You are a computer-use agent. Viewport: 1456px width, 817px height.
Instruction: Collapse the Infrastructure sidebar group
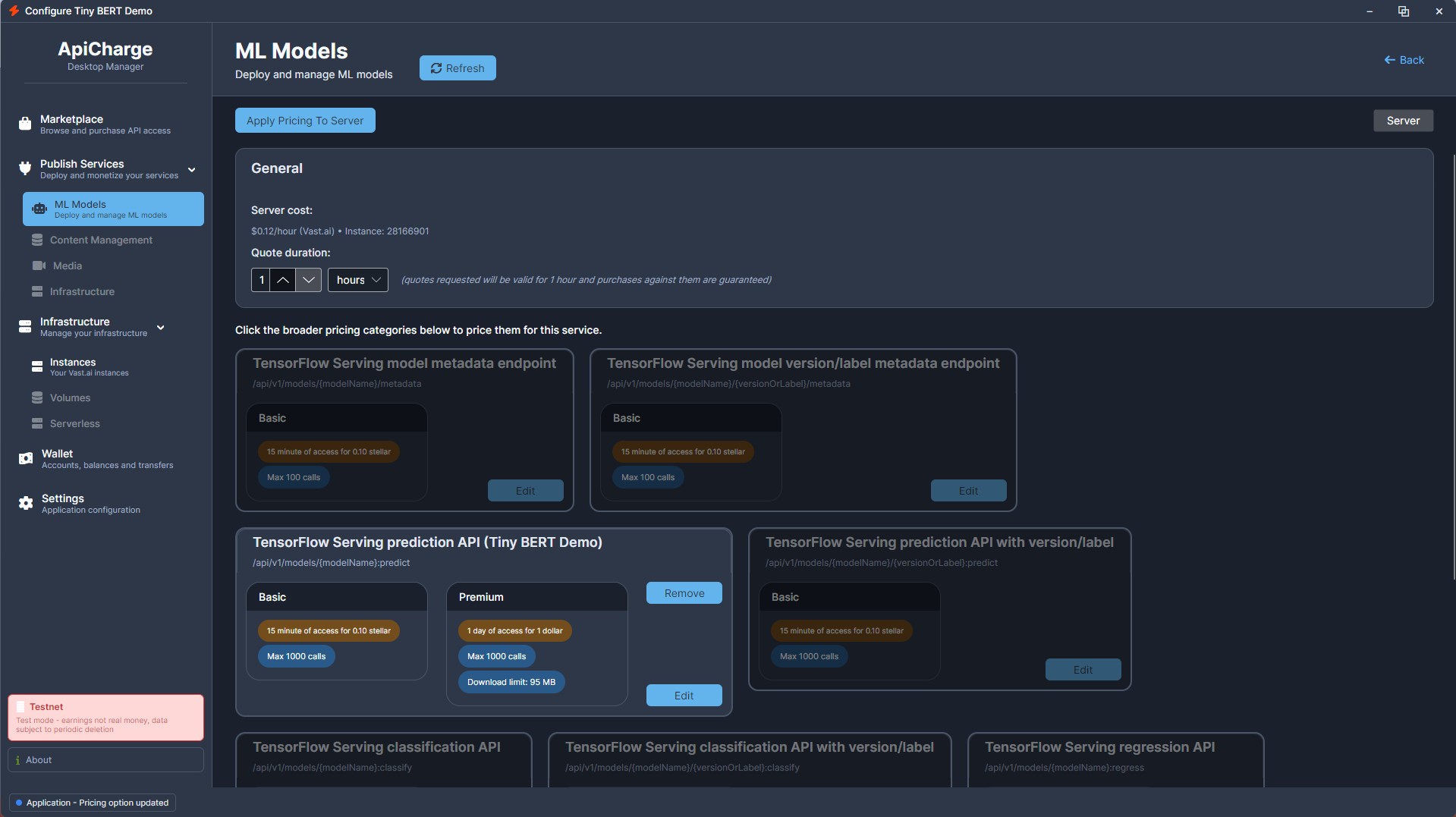pos(160,327)
